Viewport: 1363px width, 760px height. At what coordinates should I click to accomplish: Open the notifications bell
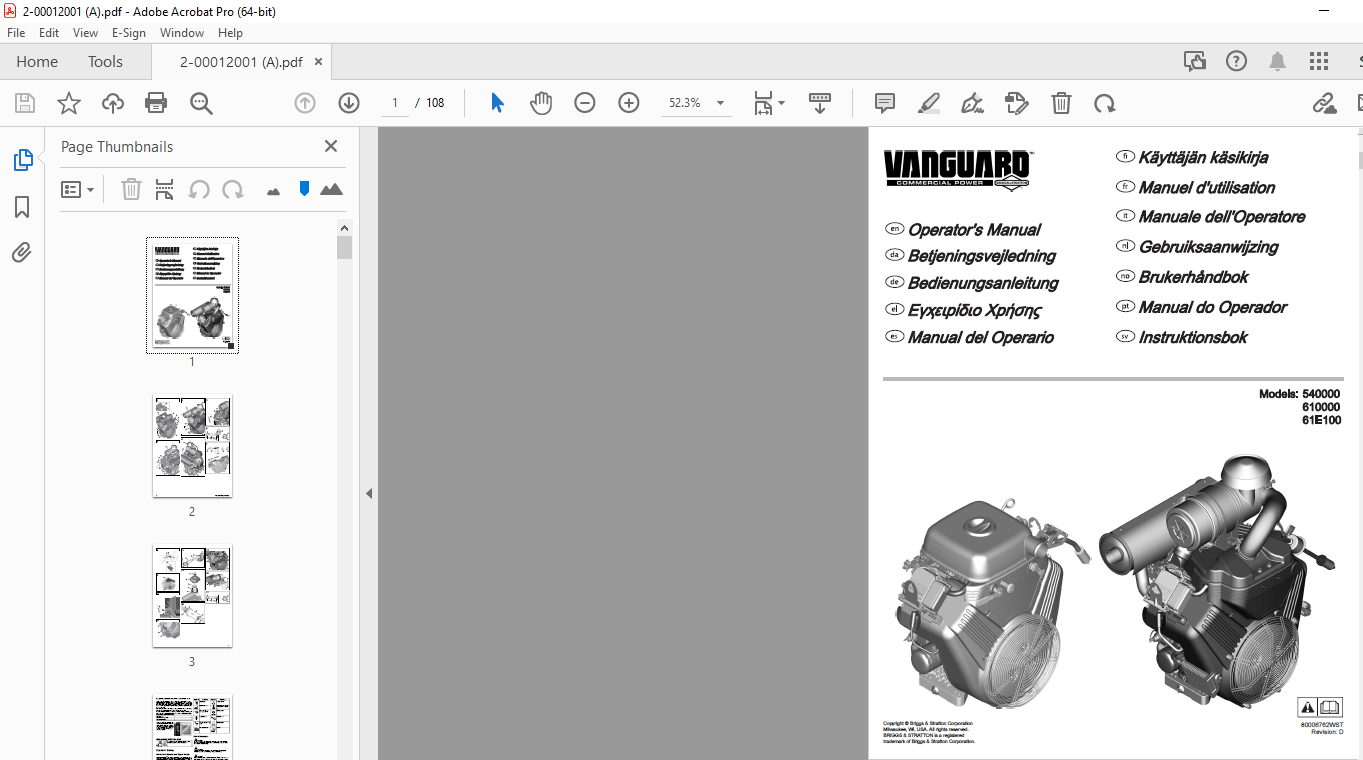click(x=1277, y=61)
